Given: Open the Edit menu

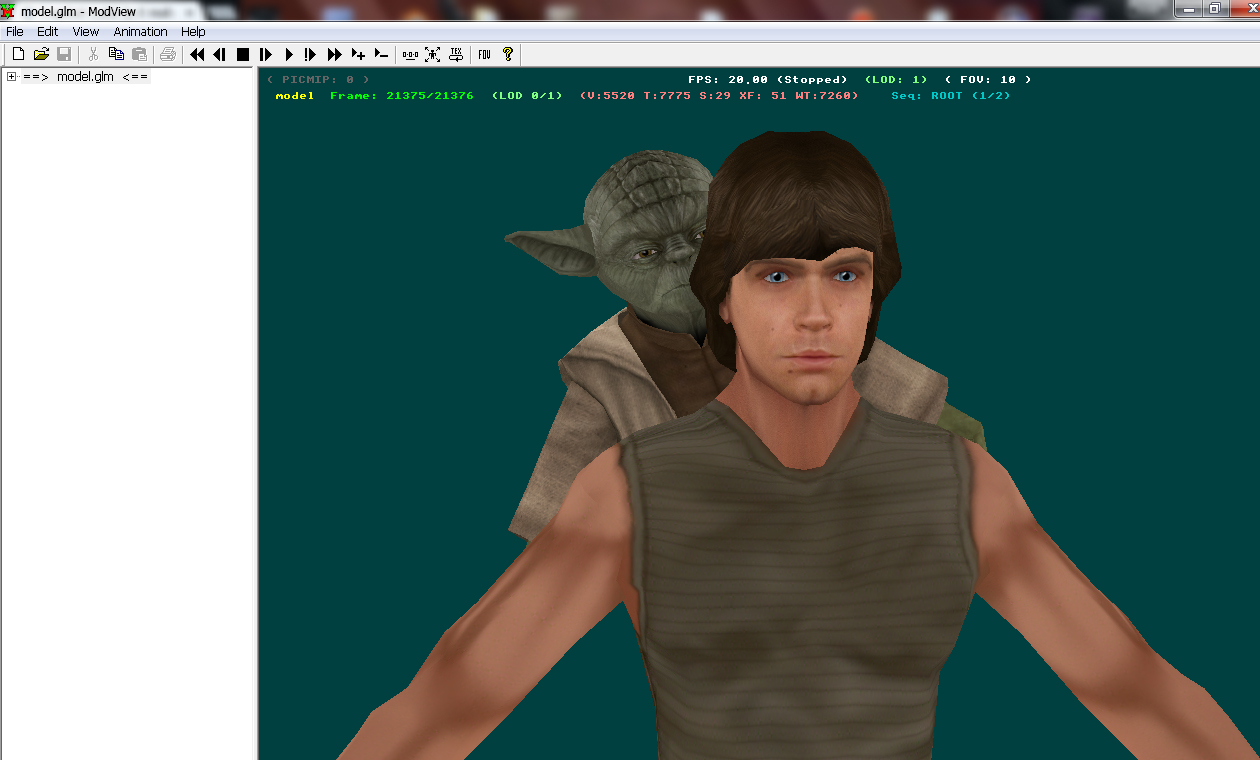Looking at the screenshot, I should pyautogui.click(x=48, y=32).
